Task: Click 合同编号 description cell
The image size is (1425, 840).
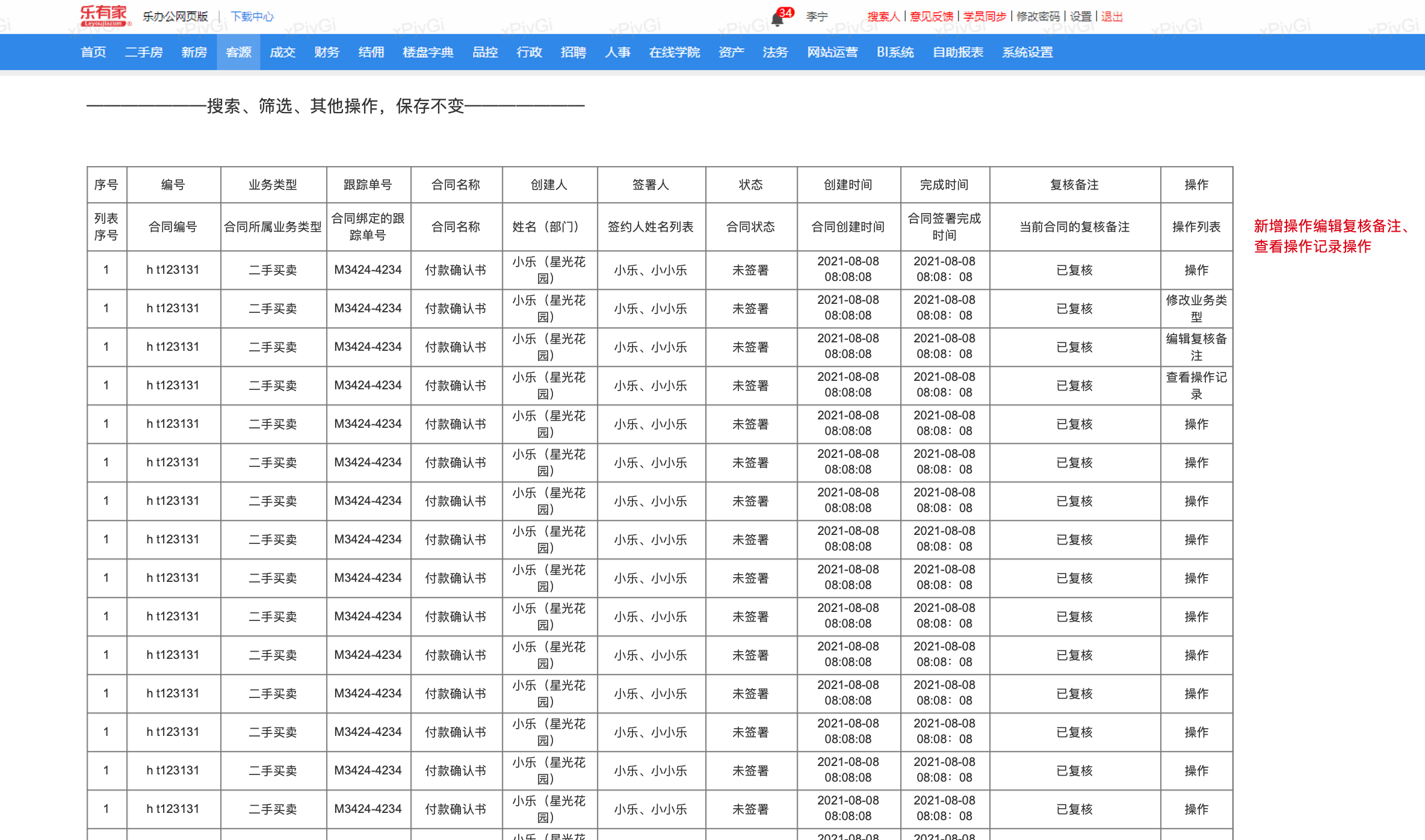Action: click(173, 227)
